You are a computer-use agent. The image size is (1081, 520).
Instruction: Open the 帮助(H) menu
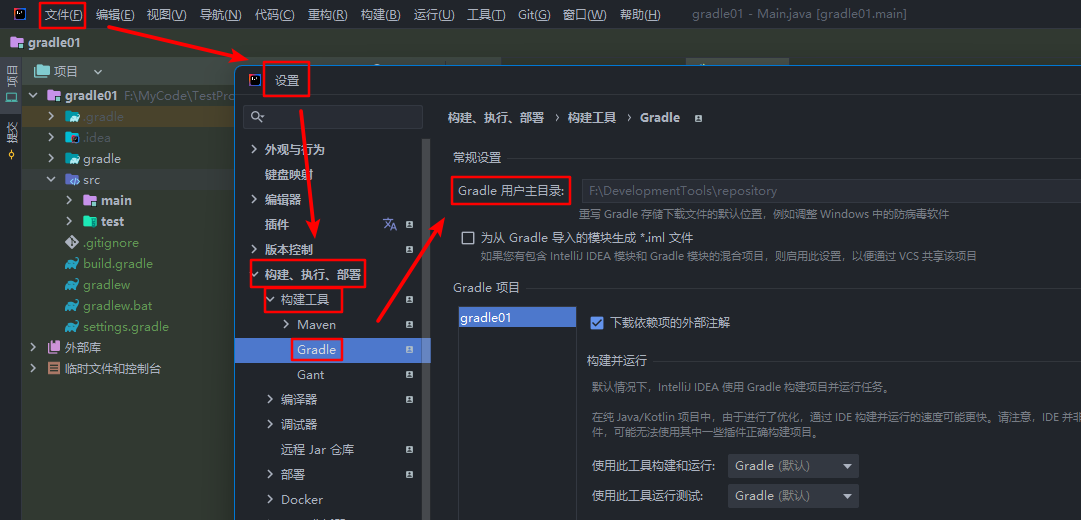point(640,14)
